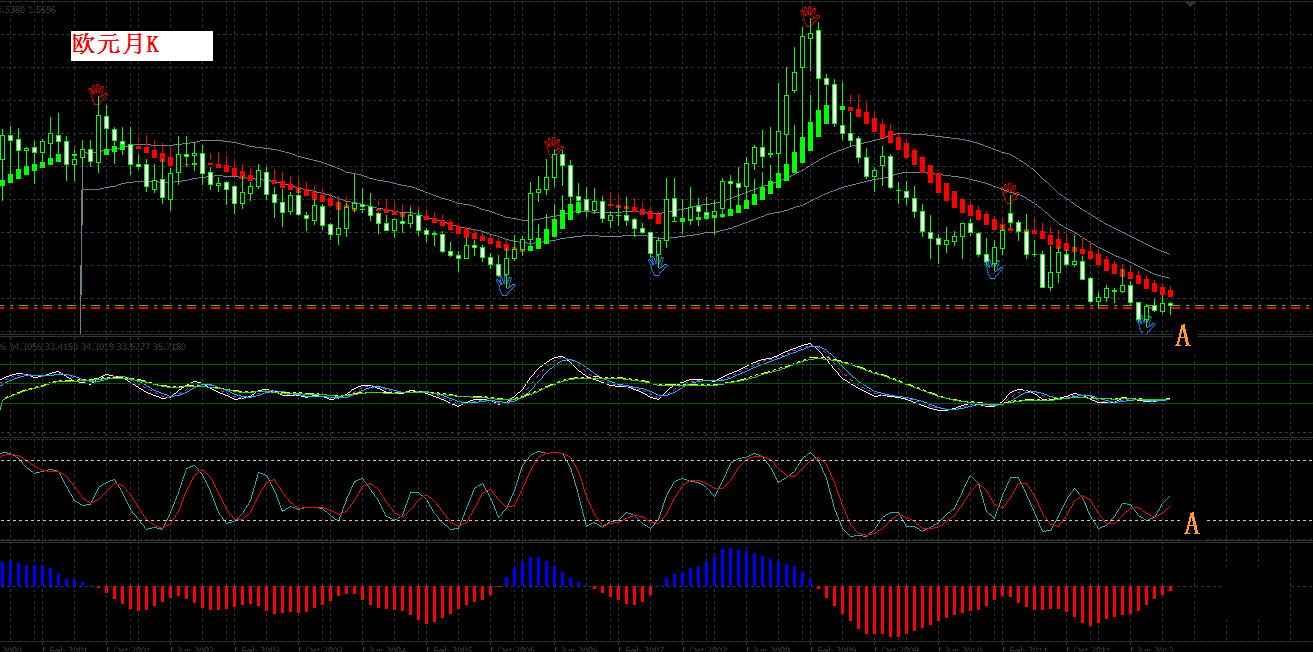Viewport: 1313px width, 652px height.
Task: Click the small chart shift triangle at top right
Action: pyautogui.click(x=1190, y=5)
